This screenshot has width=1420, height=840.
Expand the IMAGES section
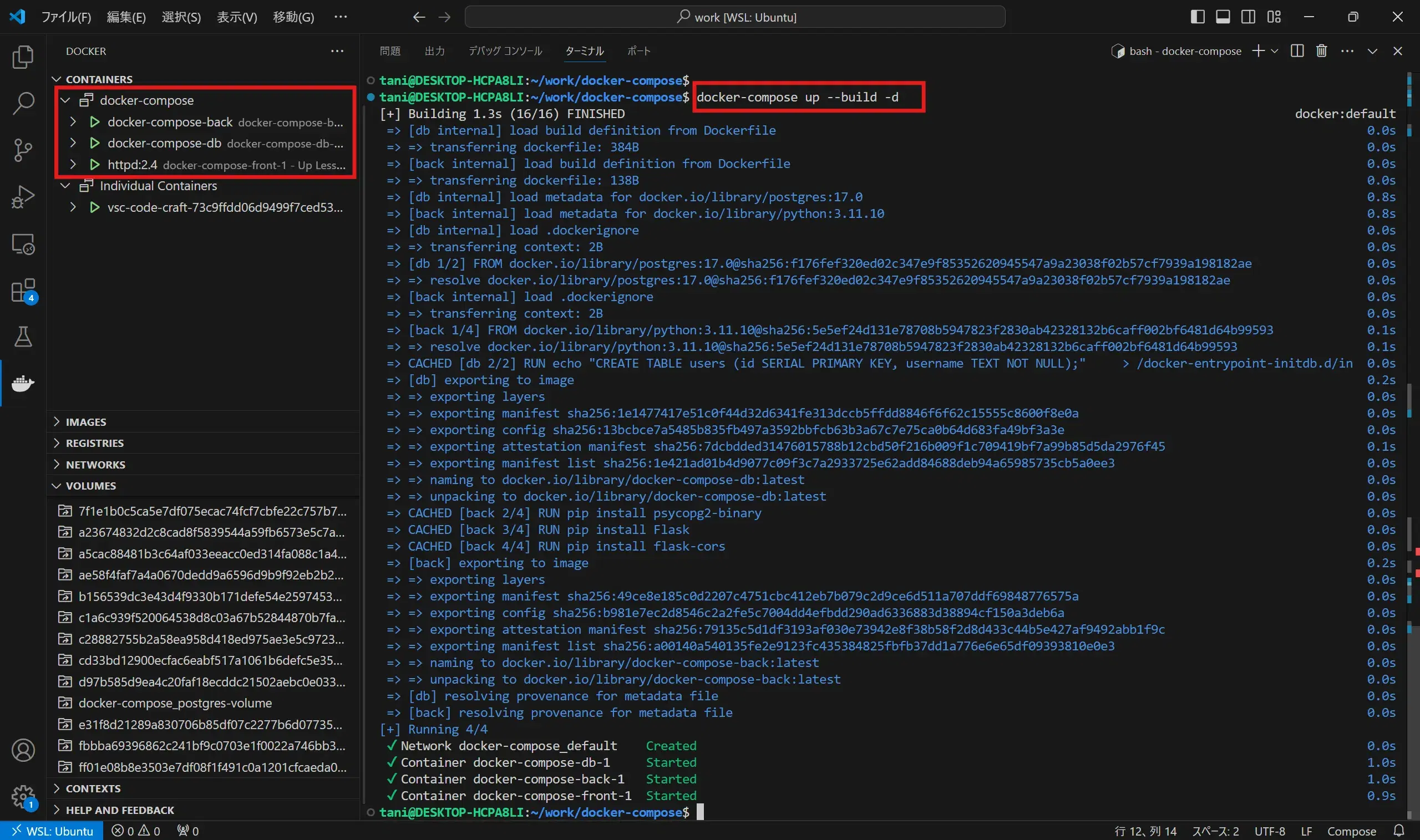pos(57,421)
